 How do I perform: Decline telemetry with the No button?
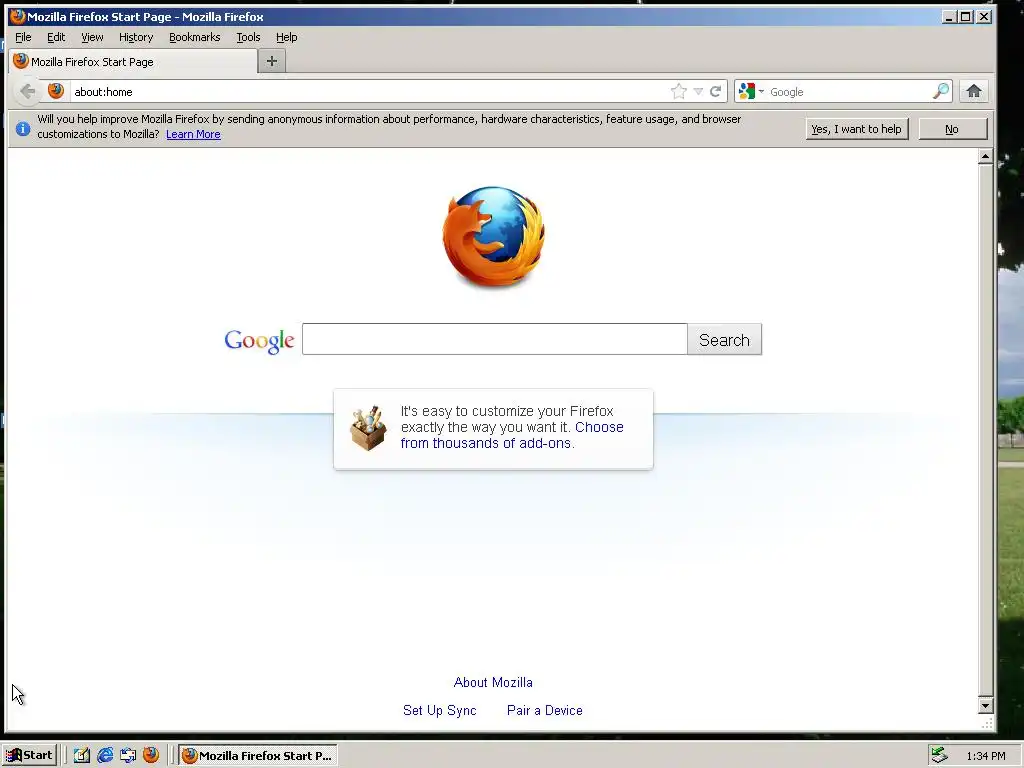pyautogui.click(x=952, y=129)
